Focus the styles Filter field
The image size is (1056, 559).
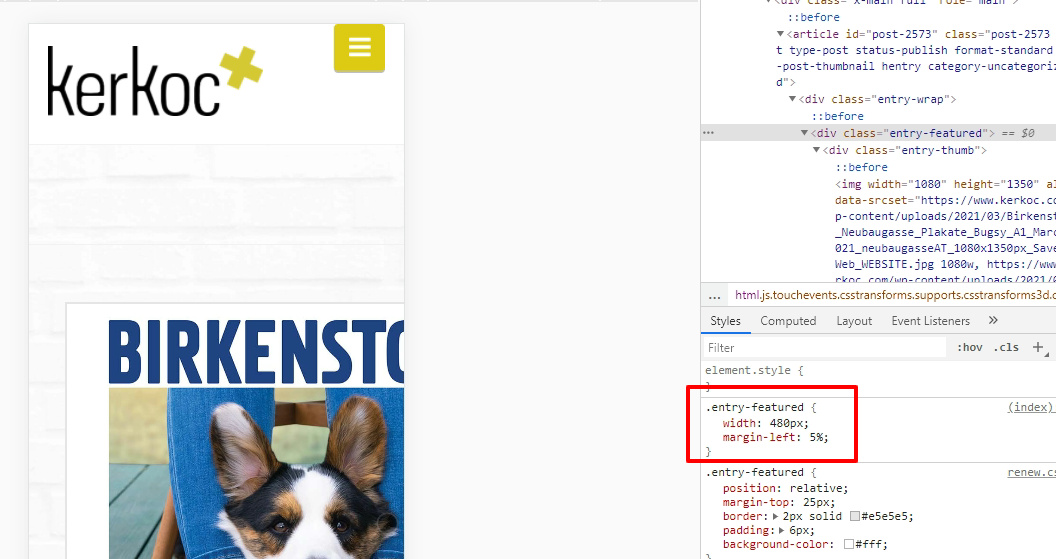(824, 348)
